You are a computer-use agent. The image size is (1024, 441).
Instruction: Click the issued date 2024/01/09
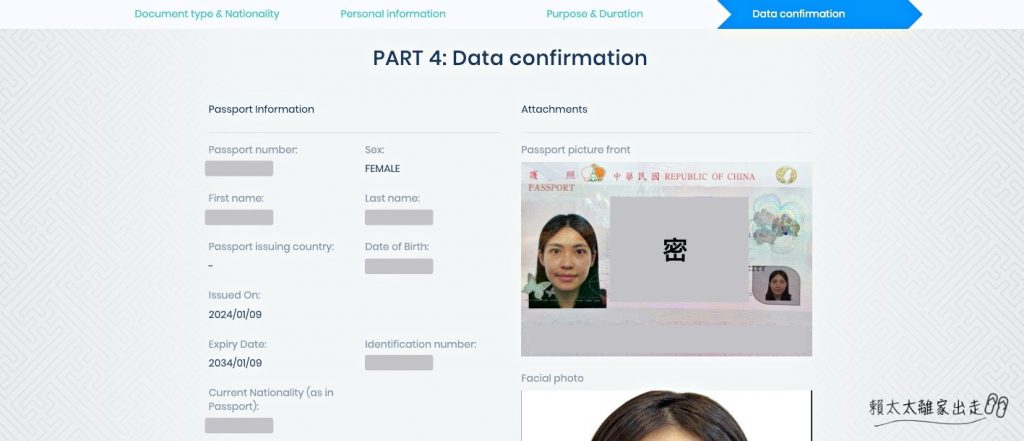click(235, 314)
